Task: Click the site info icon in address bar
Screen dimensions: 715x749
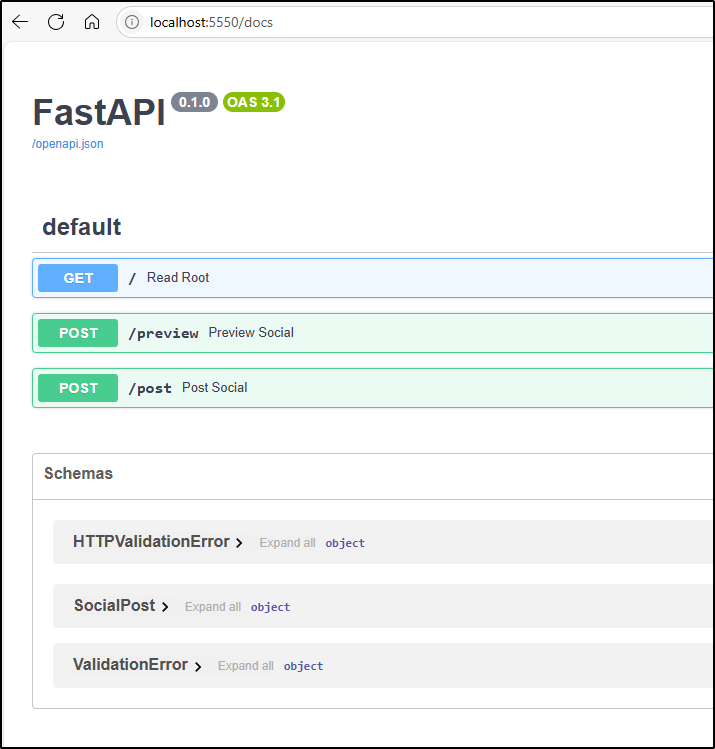Action: (133, 22)
